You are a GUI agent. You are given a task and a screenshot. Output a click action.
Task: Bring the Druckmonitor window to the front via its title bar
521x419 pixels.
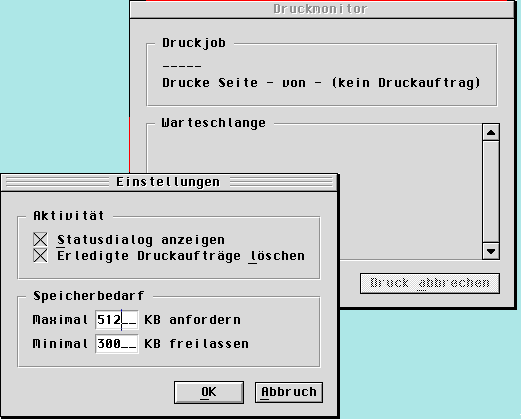(321, 9)
